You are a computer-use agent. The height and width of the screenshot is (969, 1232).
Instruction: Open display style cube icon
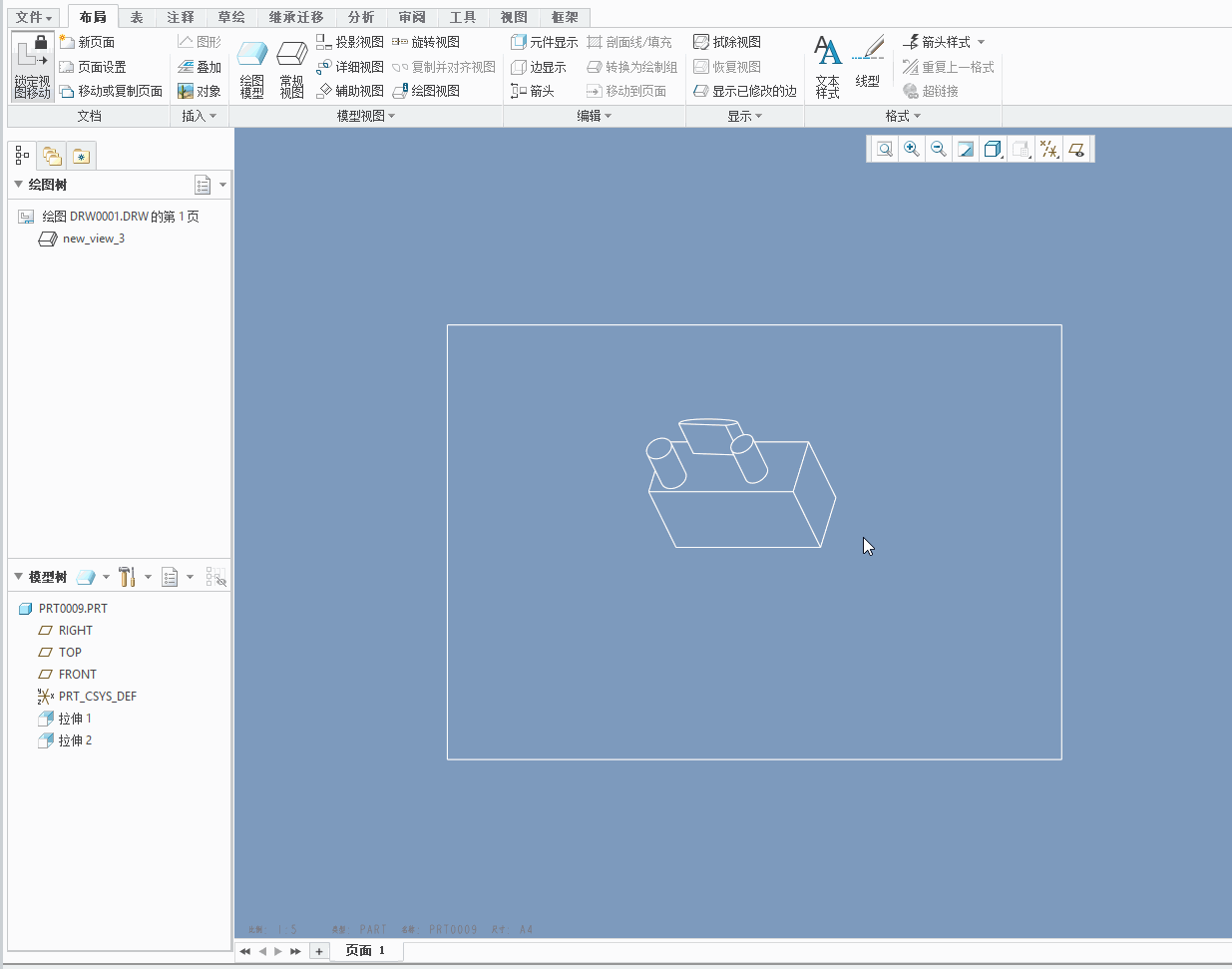pyautogui.click(x=993, y=150)
